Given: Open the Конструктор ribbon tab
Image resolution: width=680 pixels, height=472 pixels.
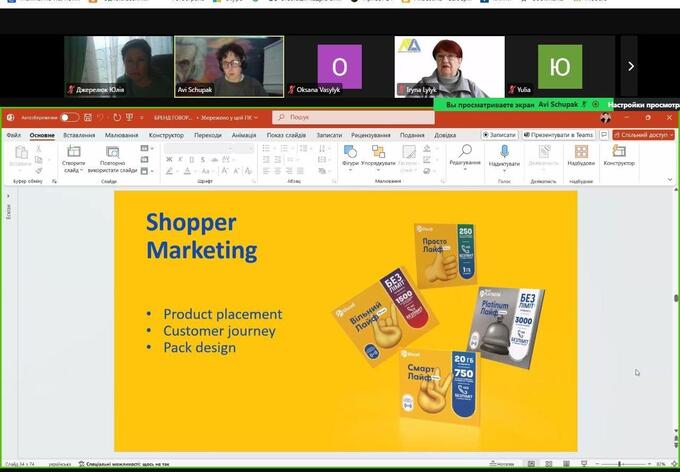Looking at the screenshot, I should [x=166, y=135].
